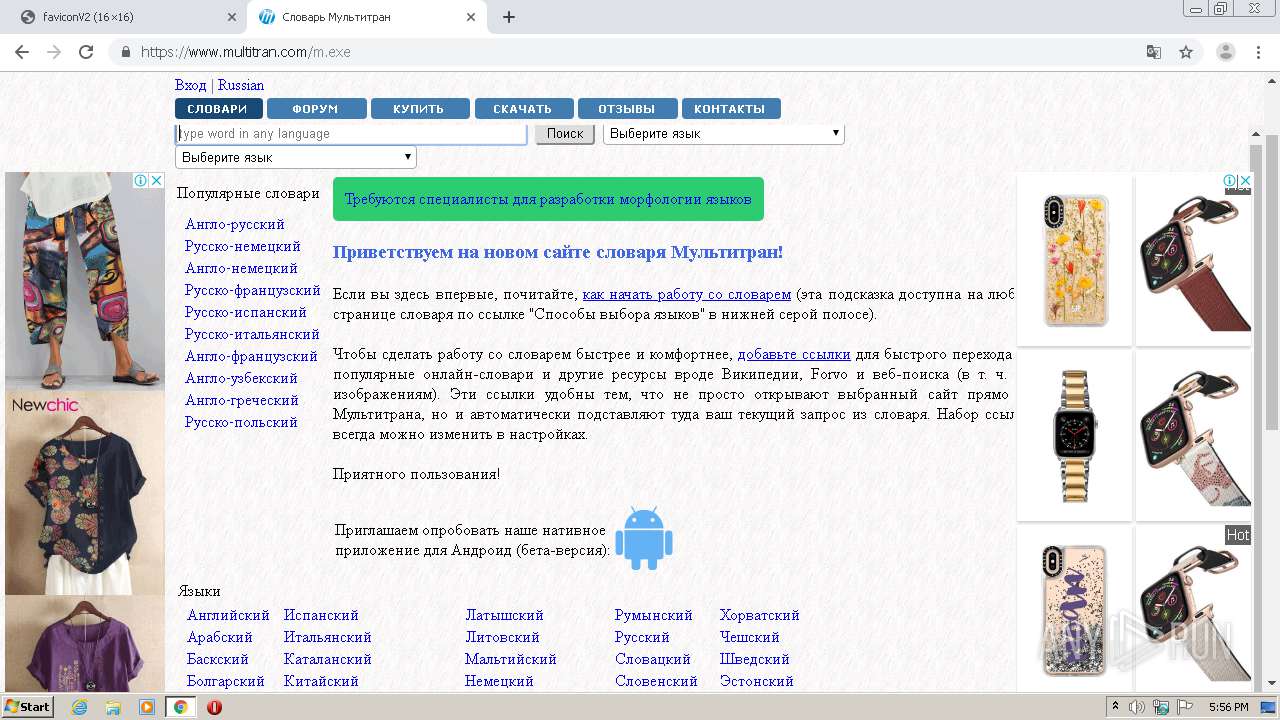Open the Русско-испанский dictionary
This screenshot has height=720, width=1280.
(x=246, y=312)
